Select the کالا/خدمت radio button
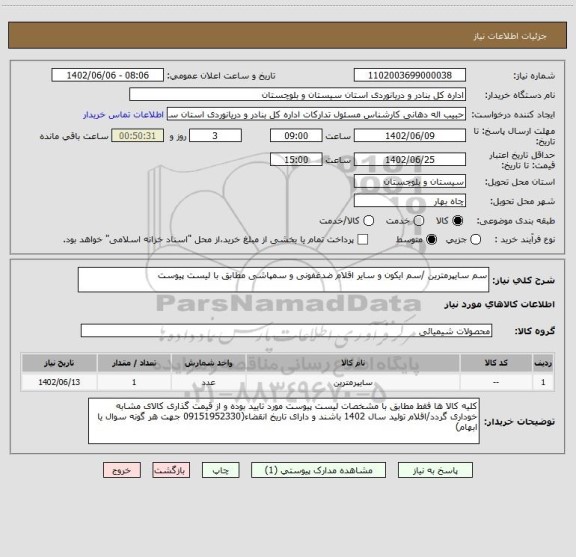 point(368,221)
